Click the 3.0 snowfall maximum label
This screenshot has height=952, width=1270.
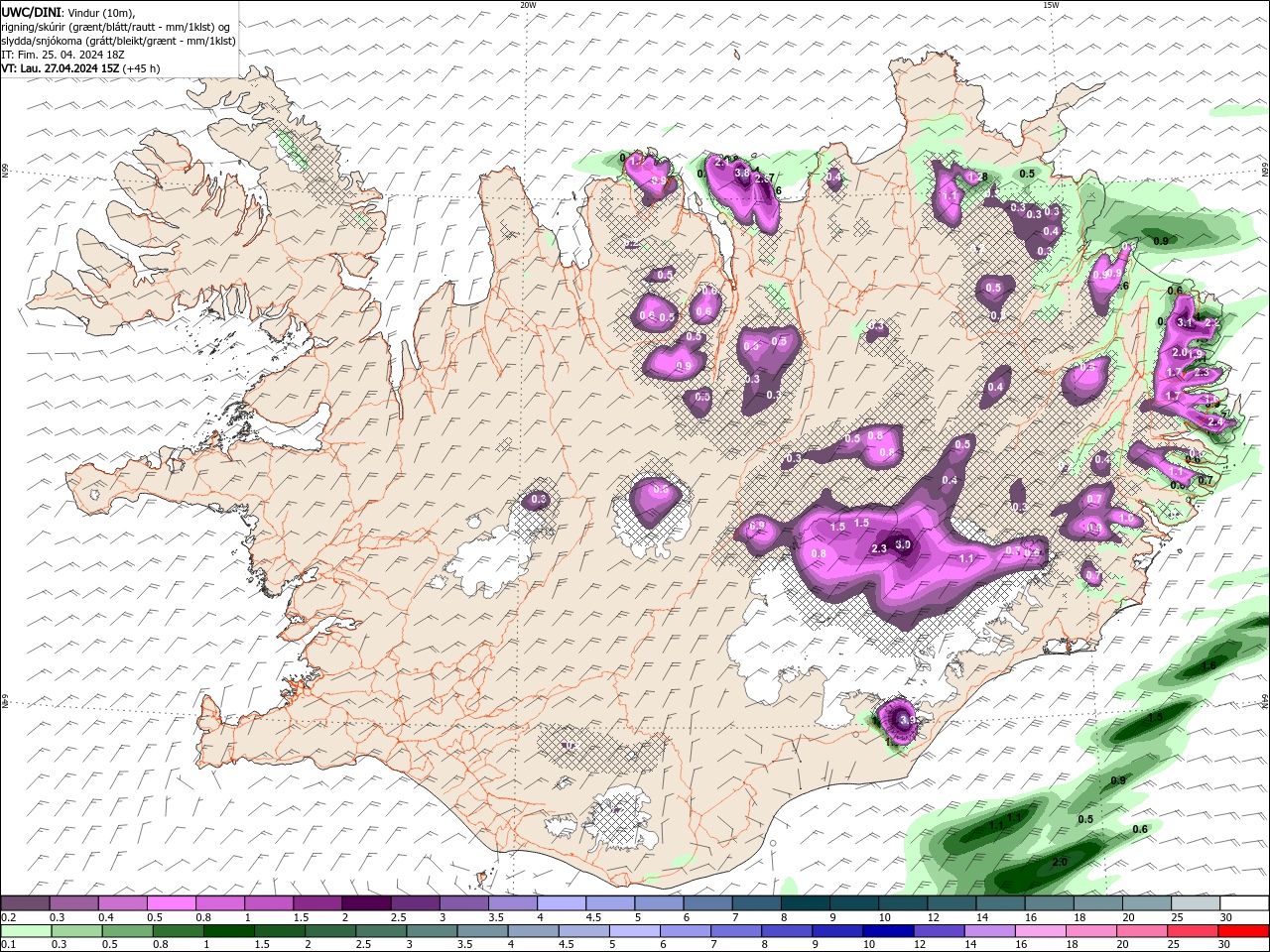click(x=903, y=544)
